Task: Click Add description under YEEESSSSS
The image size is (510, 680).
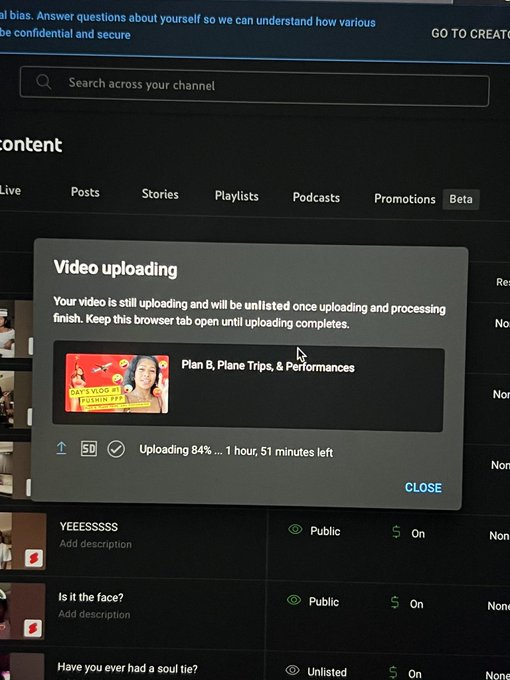Action: click(95, 544)
